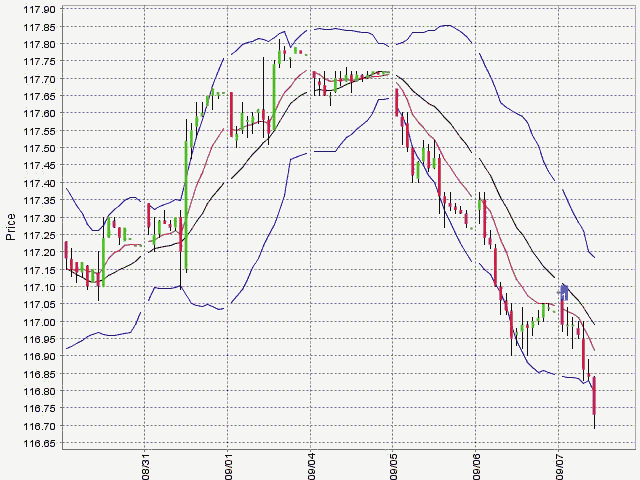Viewport: 640px width, 480px height.
Task: Select the 117.10 price label
Action: [x=40, y=287]
